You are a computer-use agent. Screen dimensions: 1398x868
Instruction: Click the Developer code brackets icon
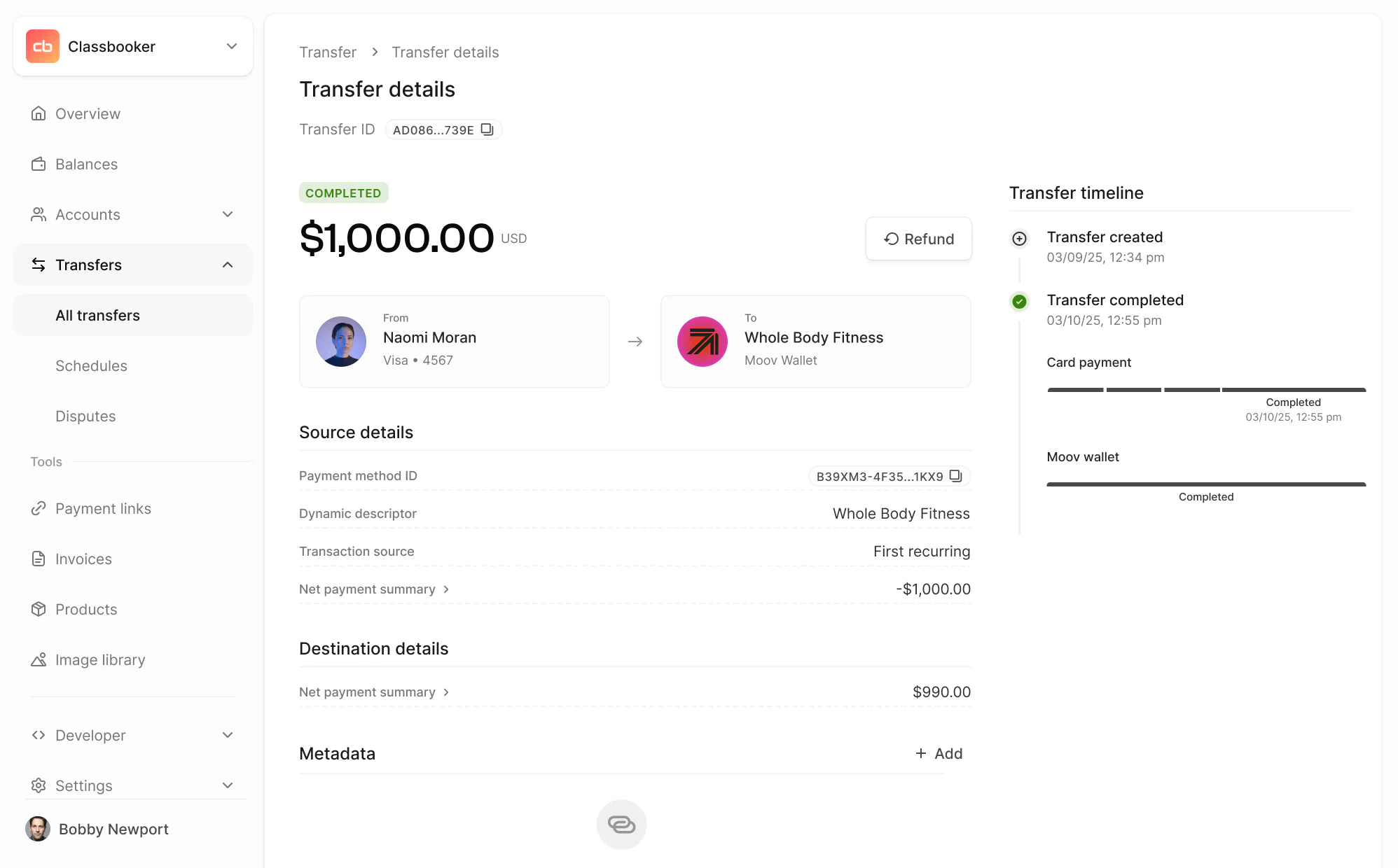point(39,735)
